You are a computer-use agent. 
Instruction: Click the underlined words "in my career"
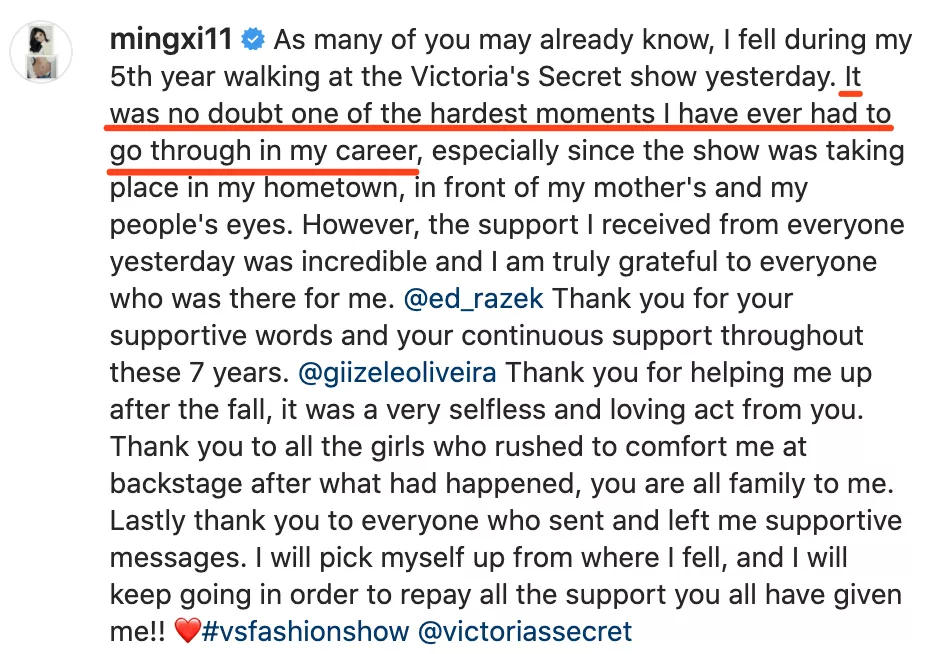click(340, 151)
